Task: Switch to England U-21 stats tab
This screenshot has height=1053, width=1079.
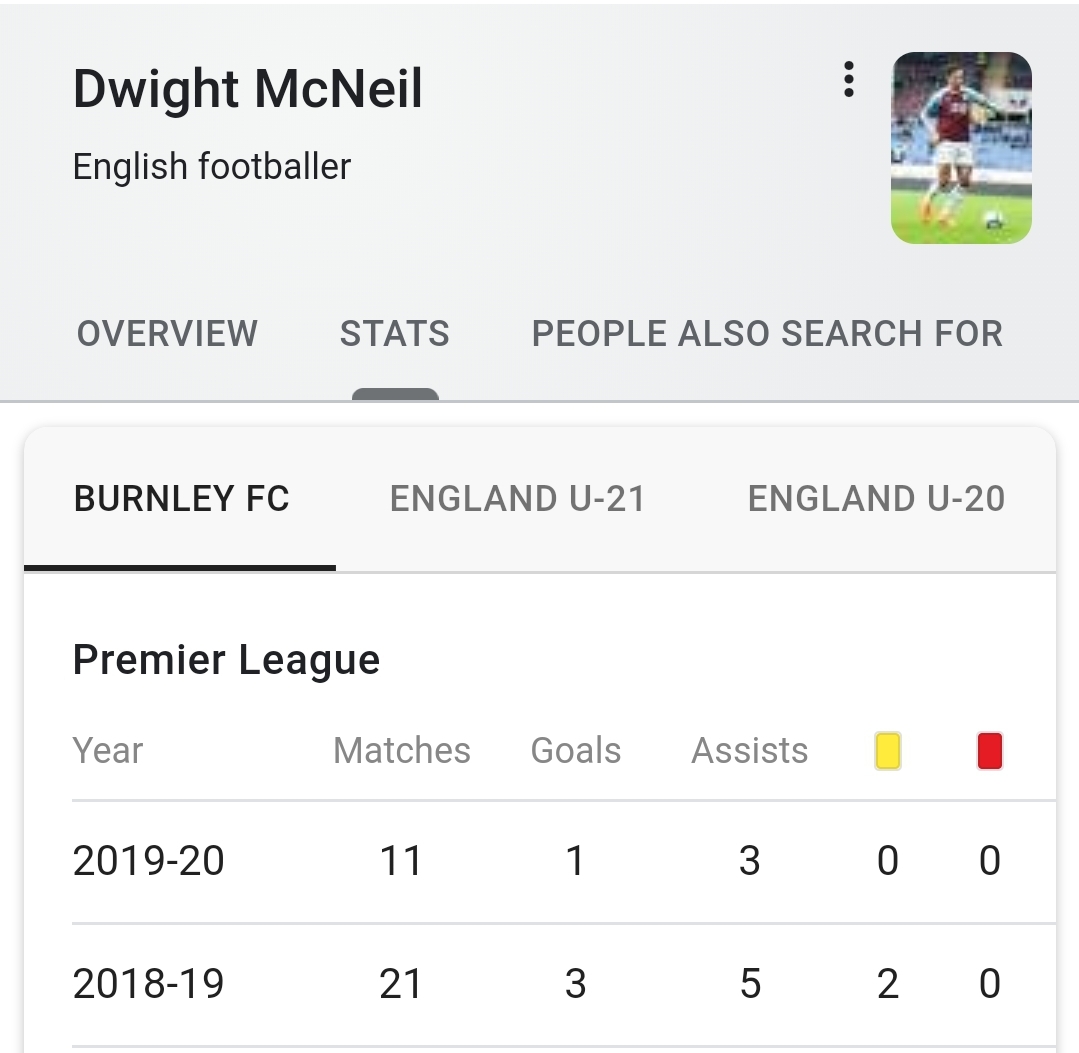Action: pos(517,498)
